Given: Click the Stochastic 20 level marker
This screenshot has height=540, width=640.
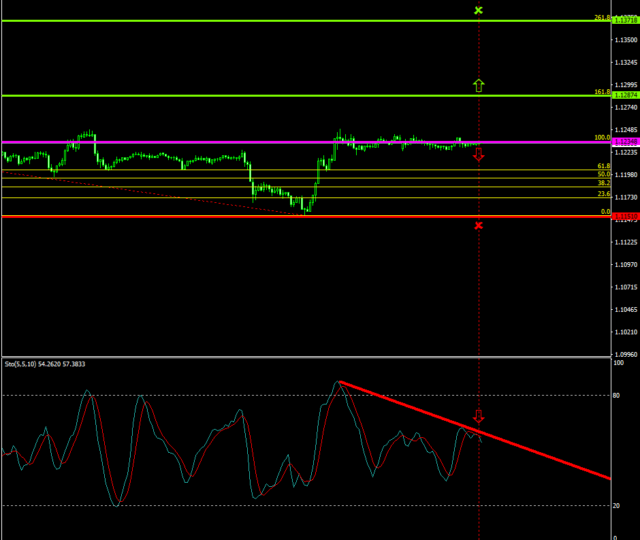Looking at the screenshot, I should pos(617,505).
